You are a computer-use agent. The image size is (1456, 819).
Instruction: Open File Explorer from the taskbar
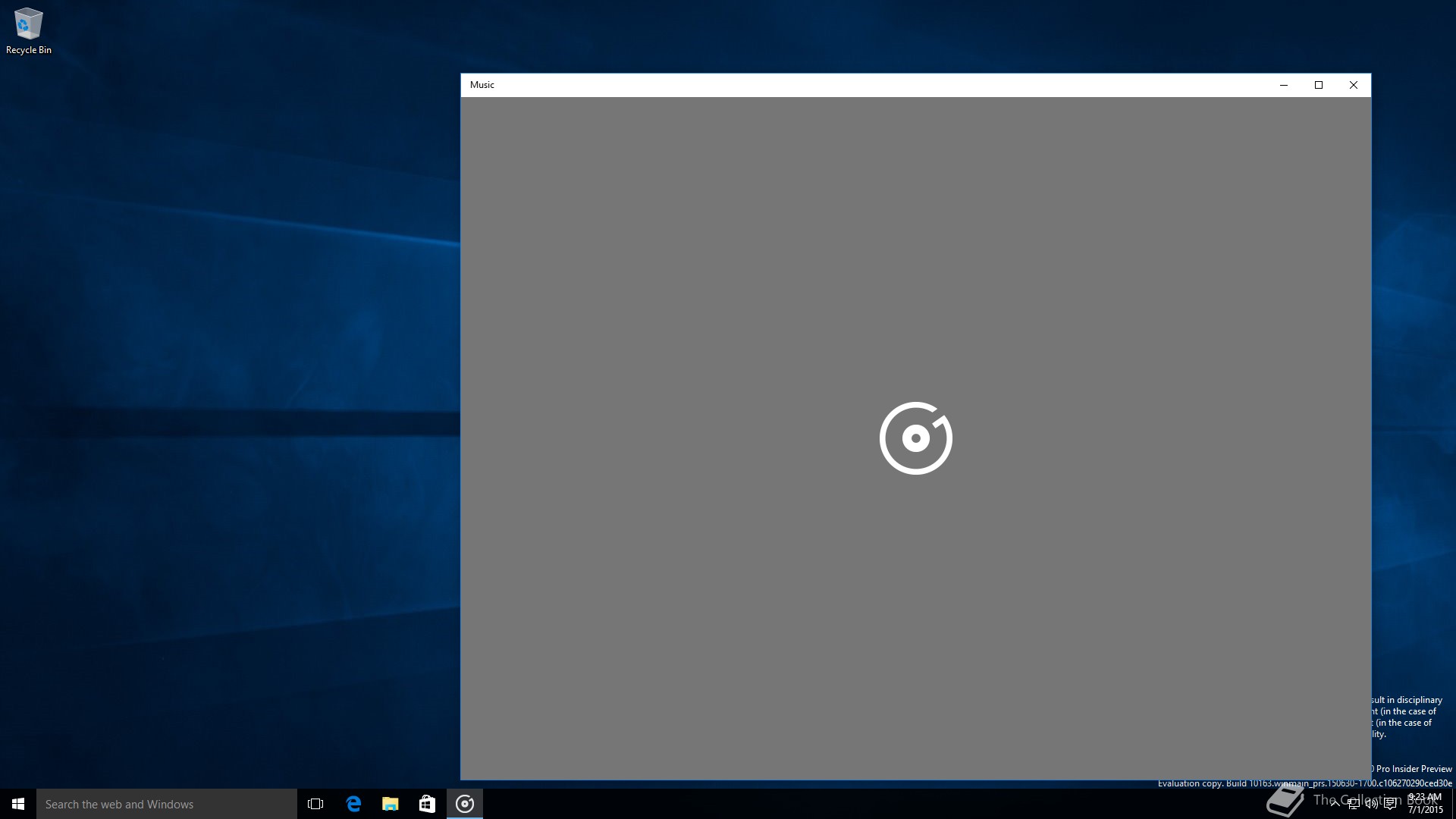[x=390, y=804]
